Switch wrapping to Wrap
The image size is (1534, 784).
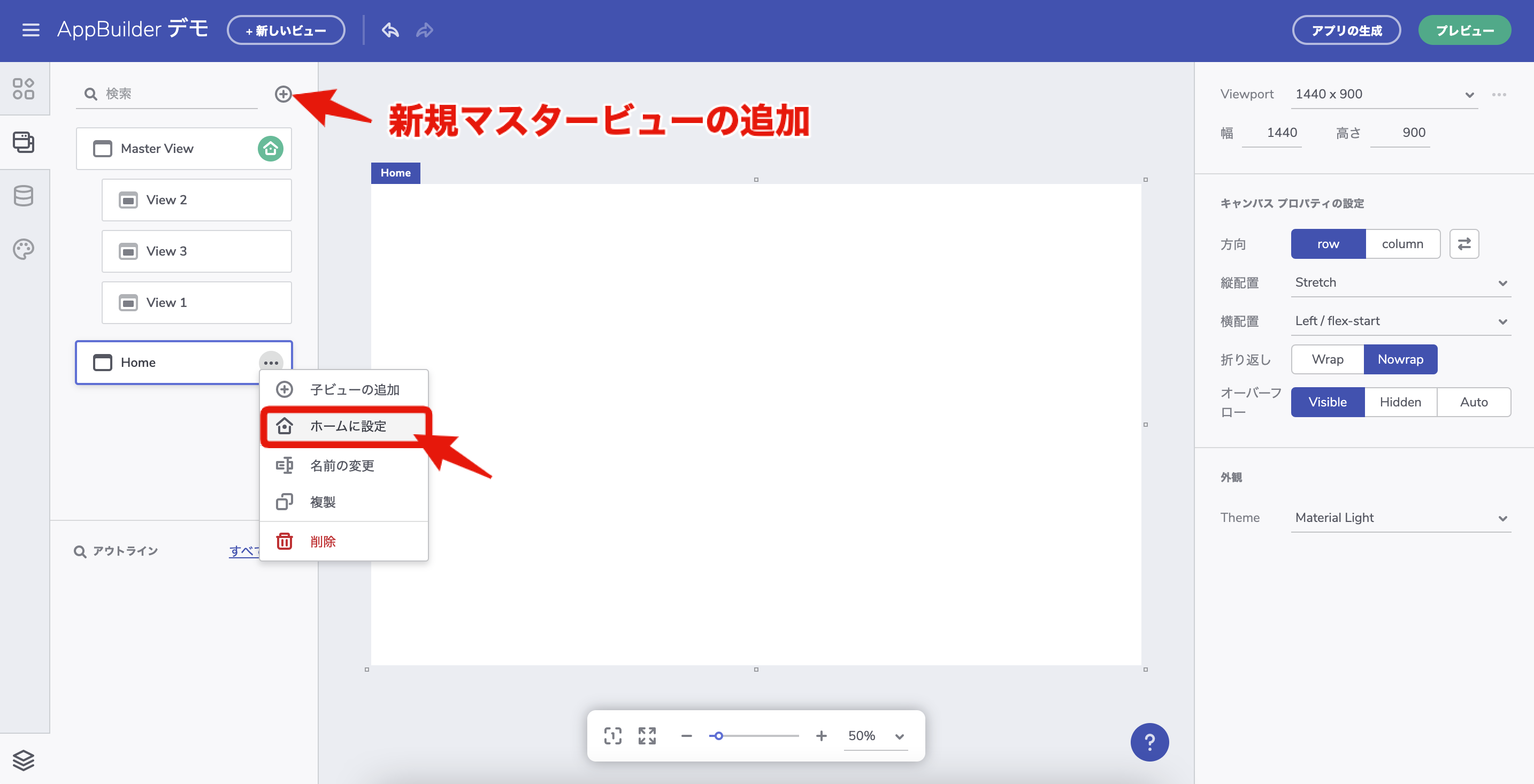(x=1327, y=359)
